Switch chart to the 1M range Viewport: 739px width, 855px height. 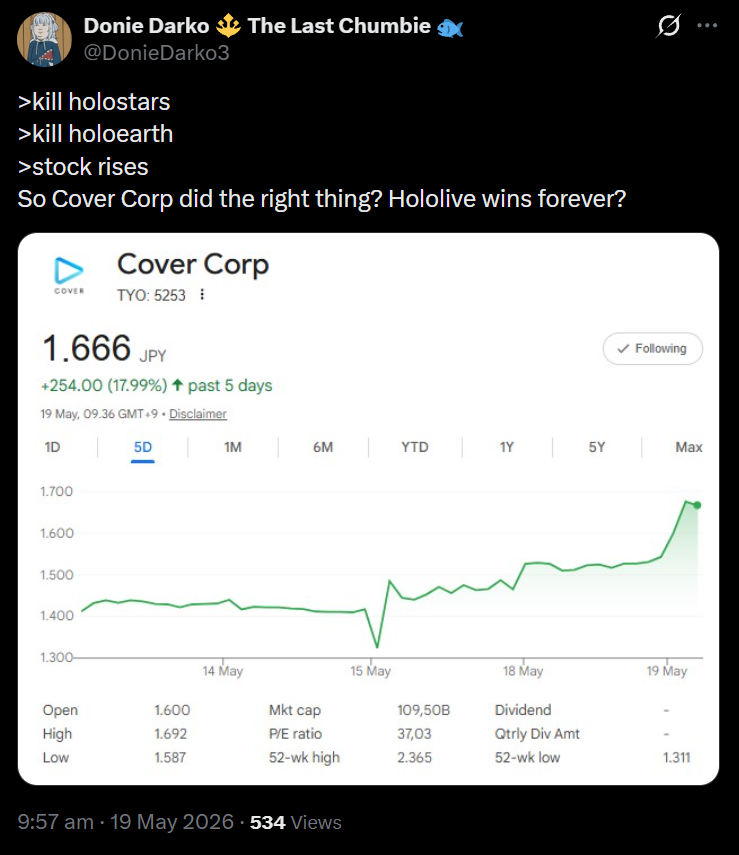(x=233, y=447)
